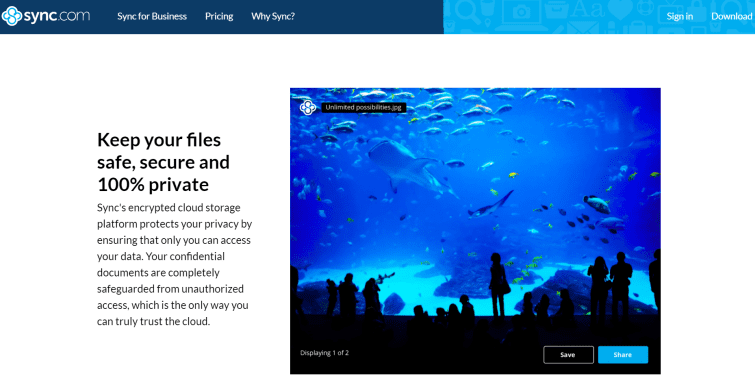The height and width of the screenshot is (391, 755).
Task: Click the Download link in the header
Action: [x=731, y=16]
